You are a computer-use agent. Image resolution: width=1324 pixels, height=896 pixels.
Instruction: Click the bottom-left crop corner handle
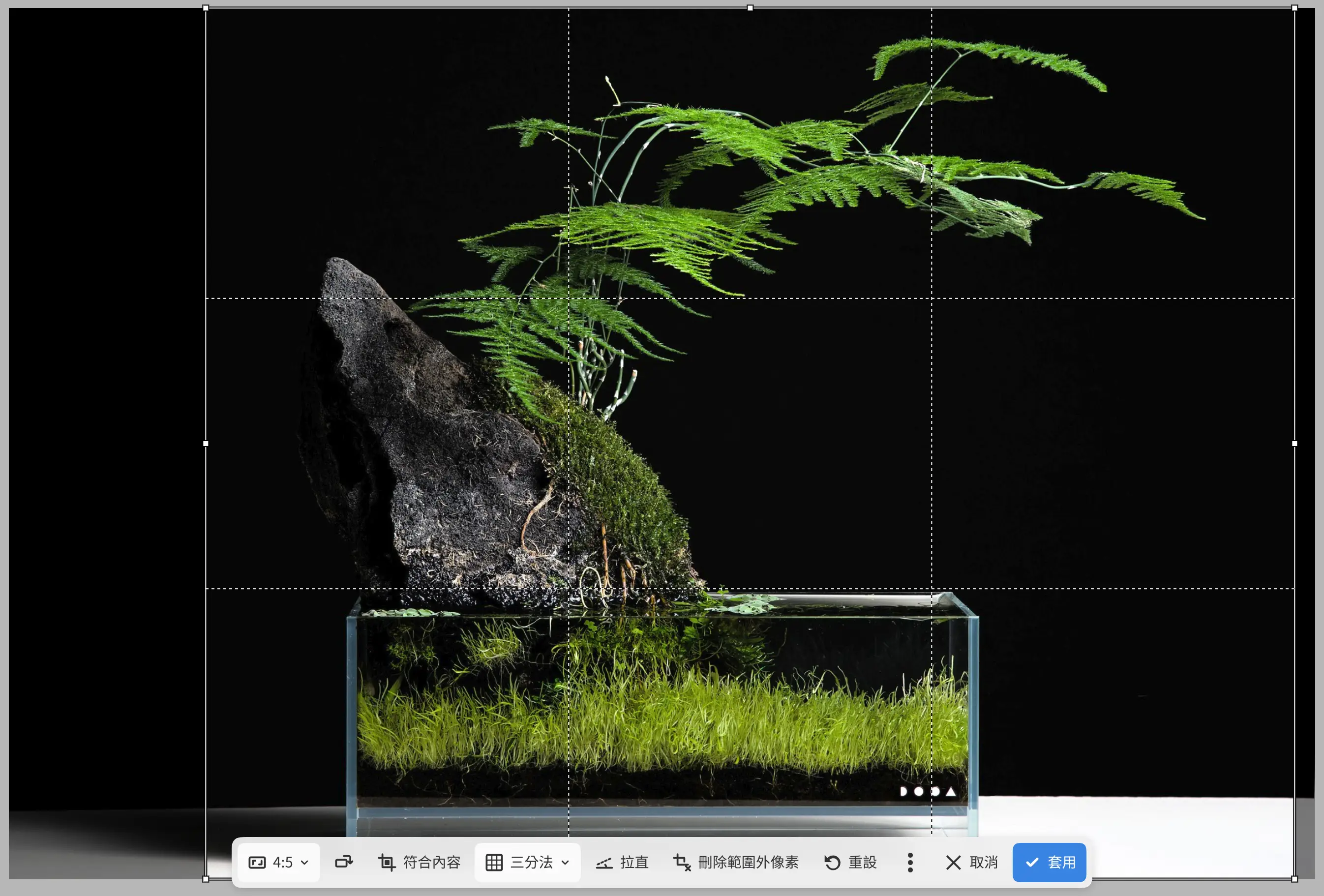pyautogui.click(x=206, y=879)
